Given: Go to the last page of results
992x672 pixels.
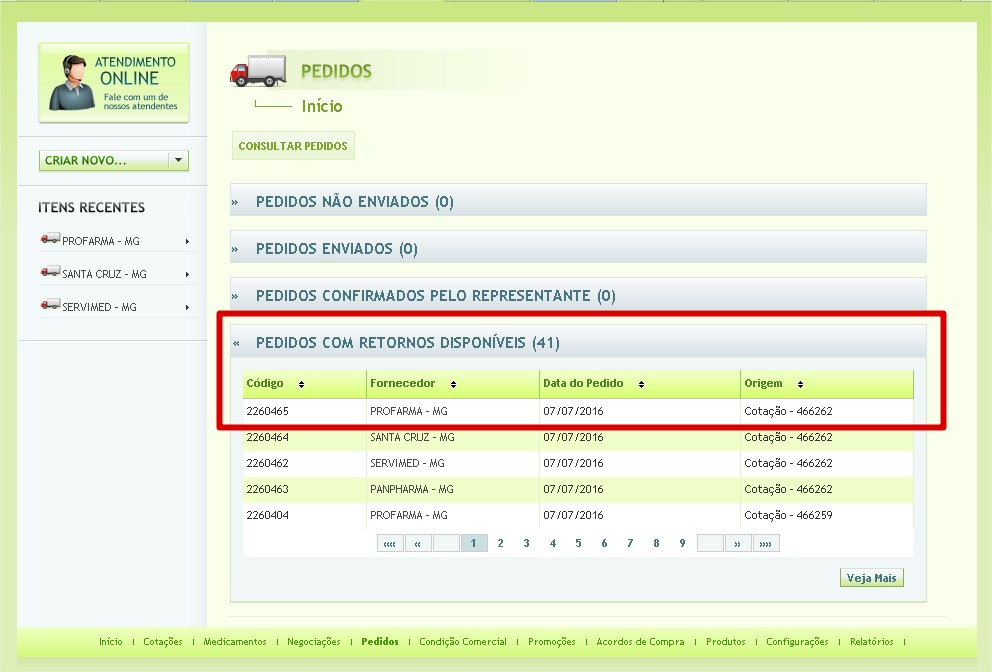Looking at the screenshot, I should pos(766,544).
